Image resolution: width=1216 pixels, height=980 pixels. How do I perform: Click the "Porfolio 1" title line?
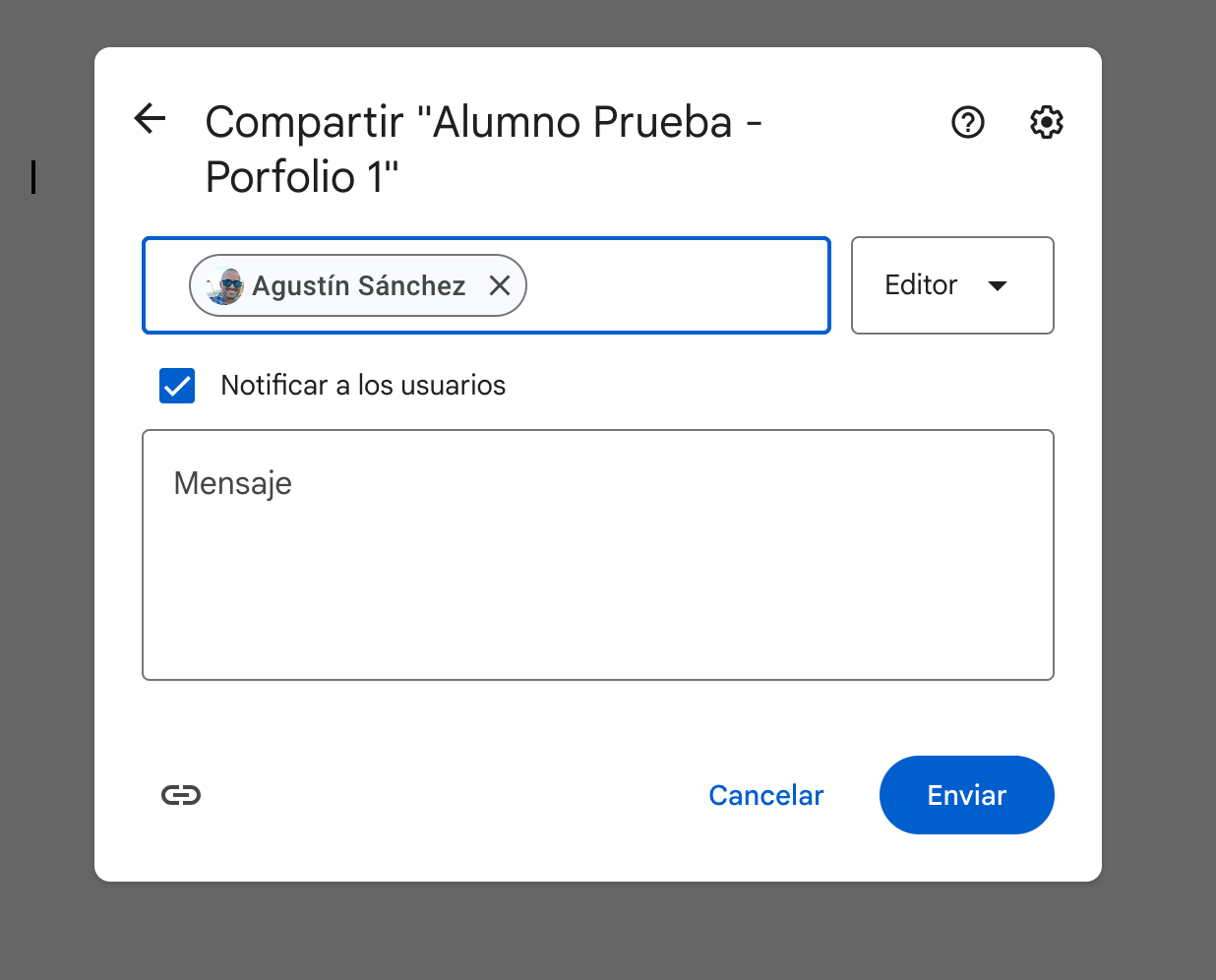point(302,178)
